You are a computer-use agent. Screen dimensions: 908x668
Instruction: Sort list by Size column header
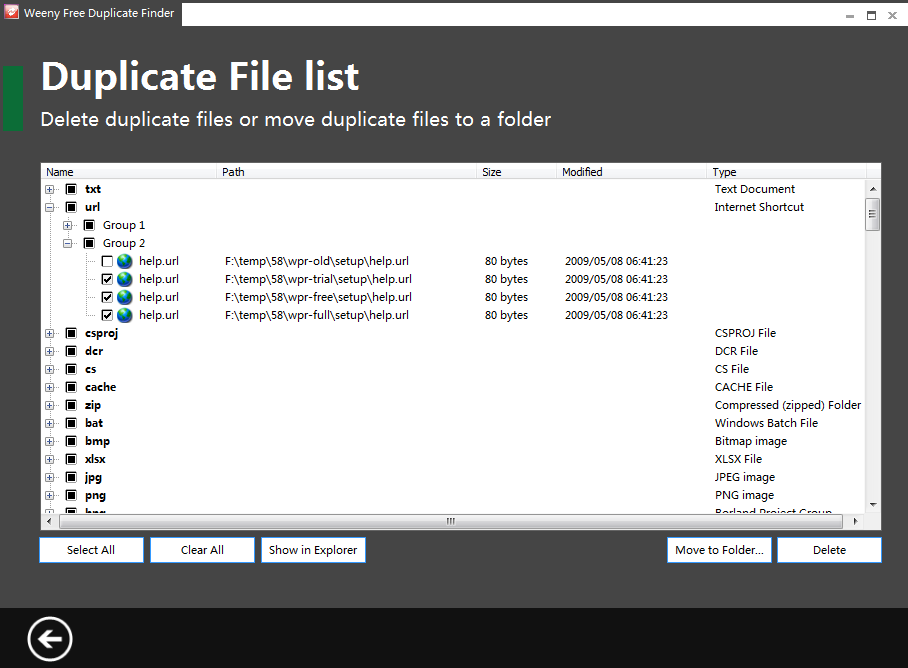pos(517,172)
